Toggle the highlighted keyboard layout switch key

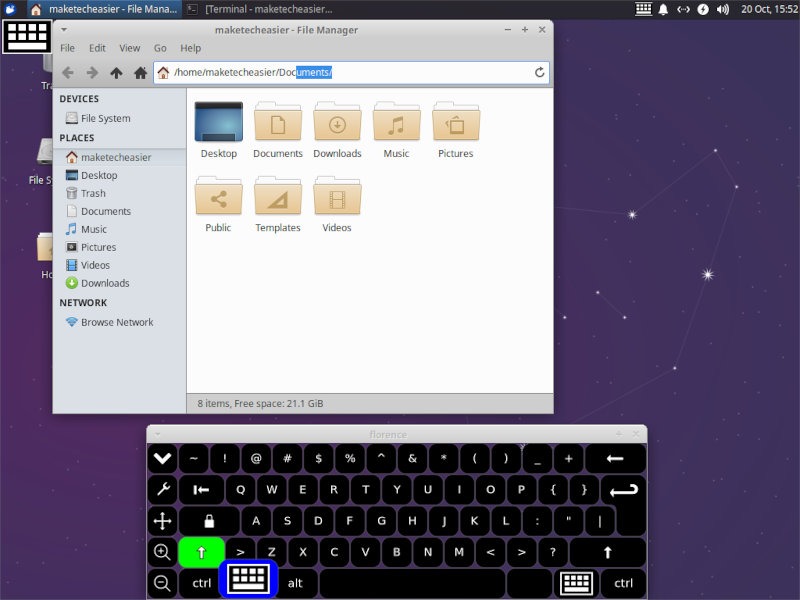[247, 582]
